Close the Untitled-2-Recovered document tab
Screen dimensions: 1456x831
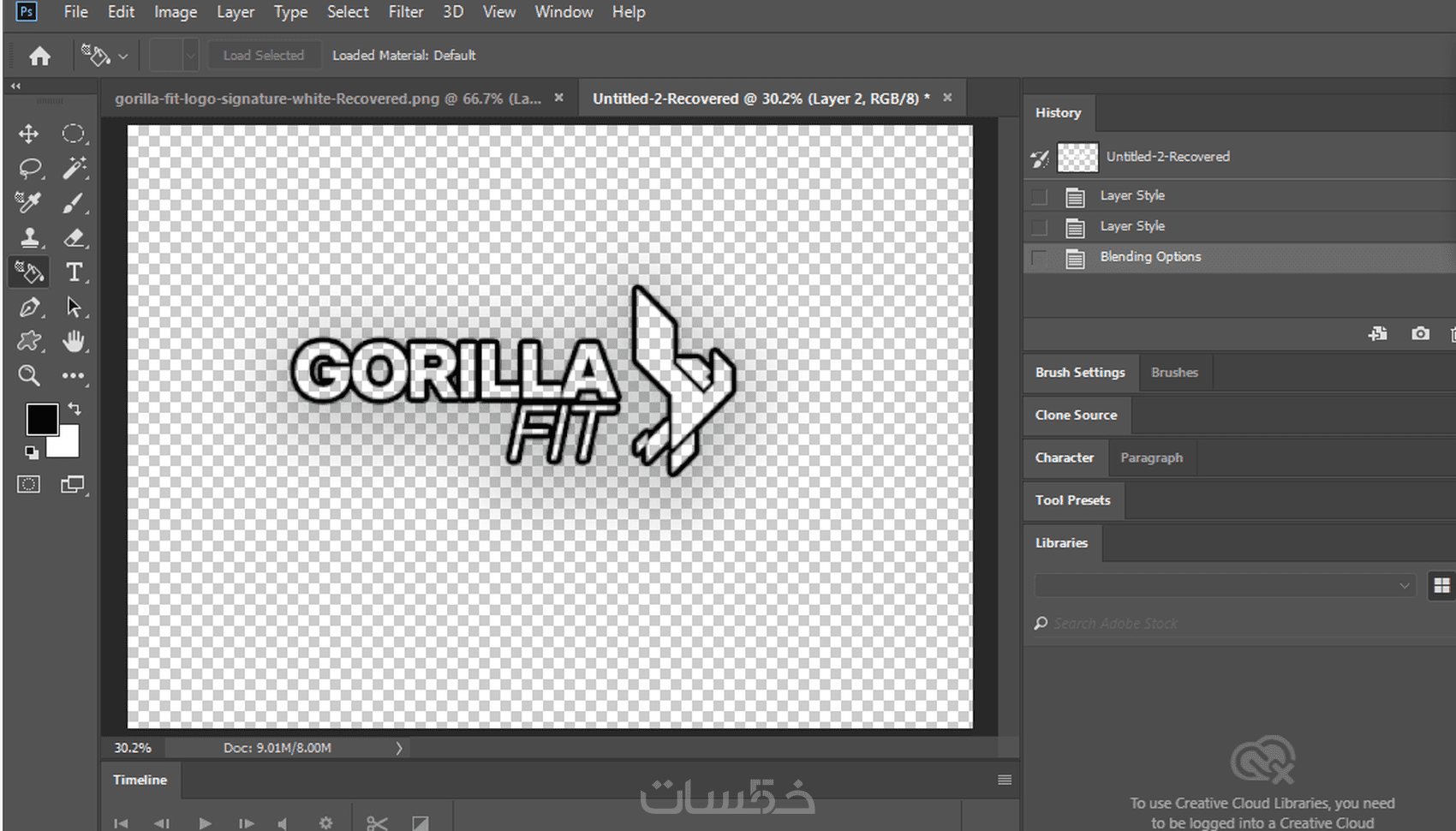(947, 98)
